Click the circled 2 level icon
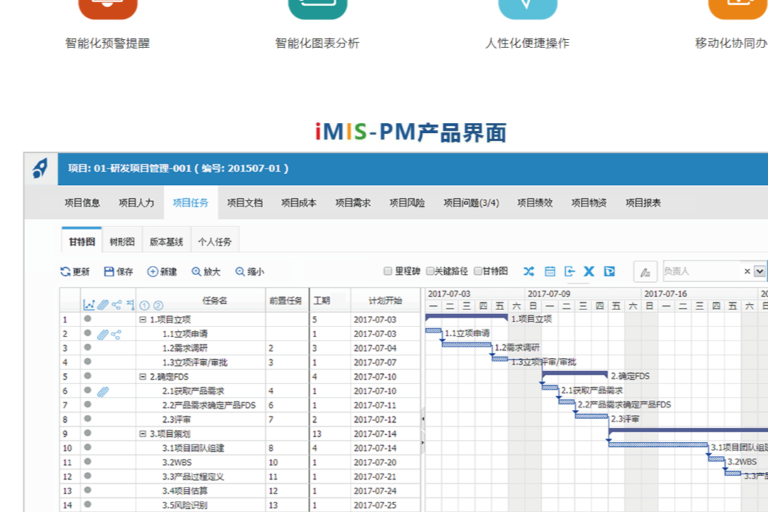This screenshot has width=768, height=512. click(158, 305)
